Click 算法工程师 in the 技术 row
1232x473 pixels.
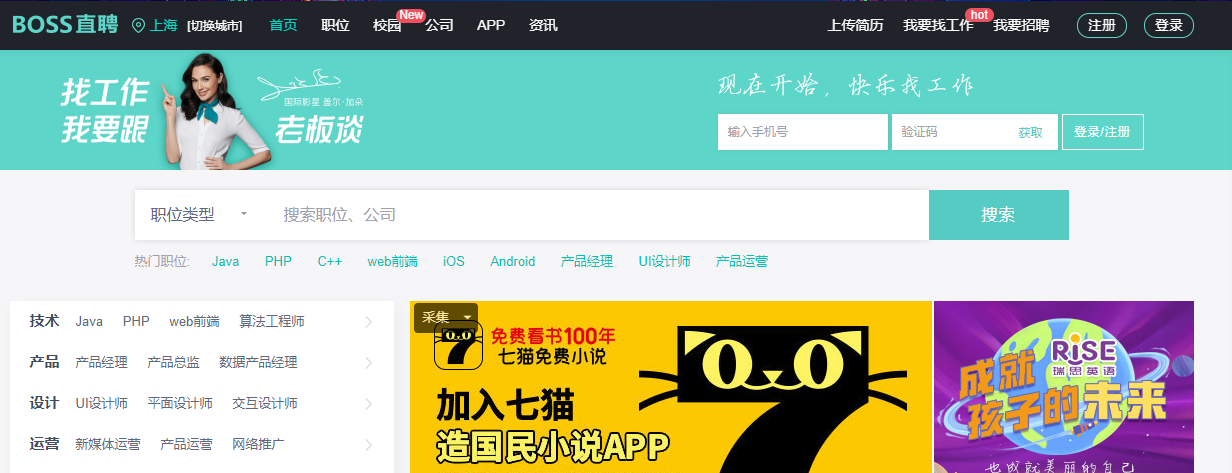[272, 322]
